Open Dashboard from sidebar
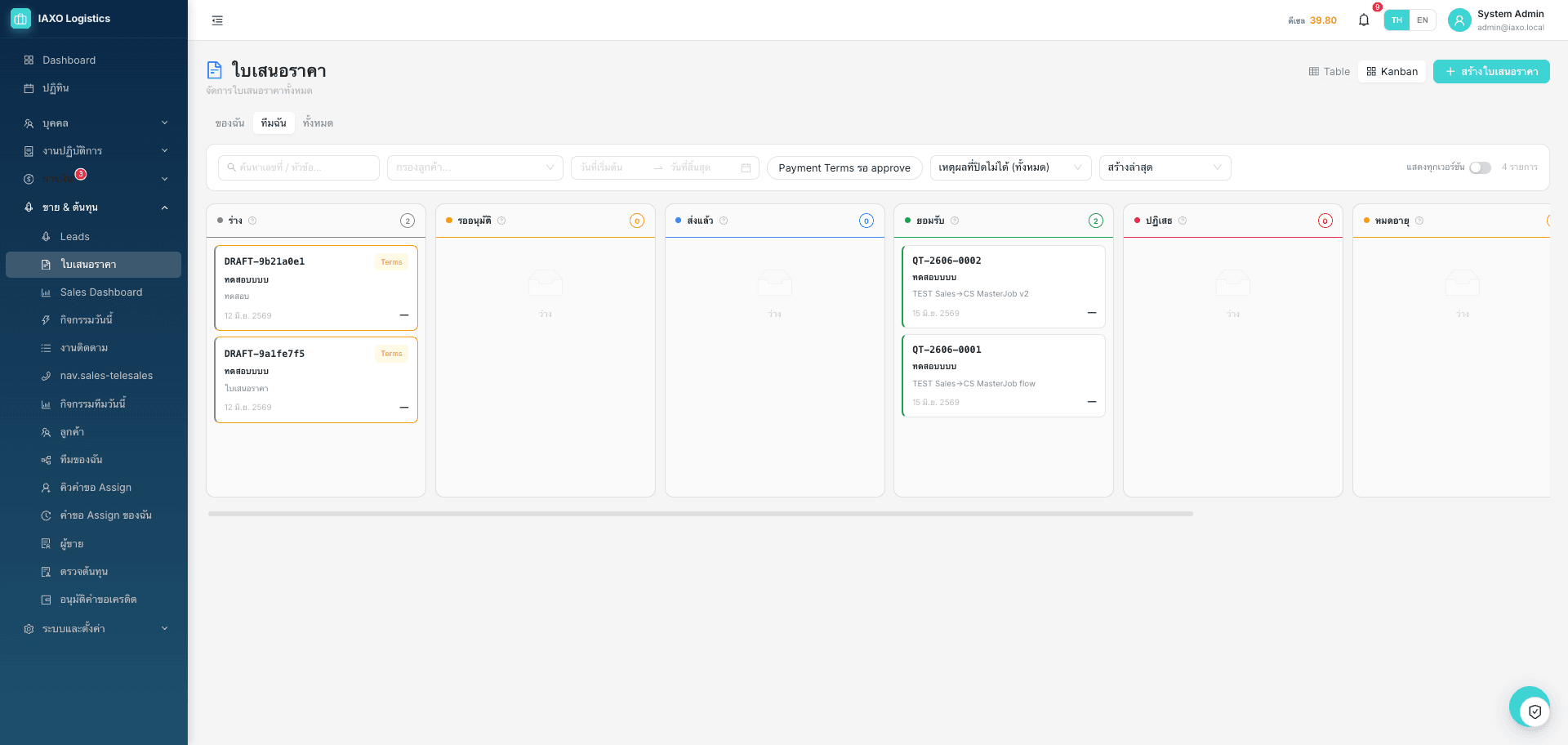The height and width of the screenshot is (745, 1568). pos(94,60)
